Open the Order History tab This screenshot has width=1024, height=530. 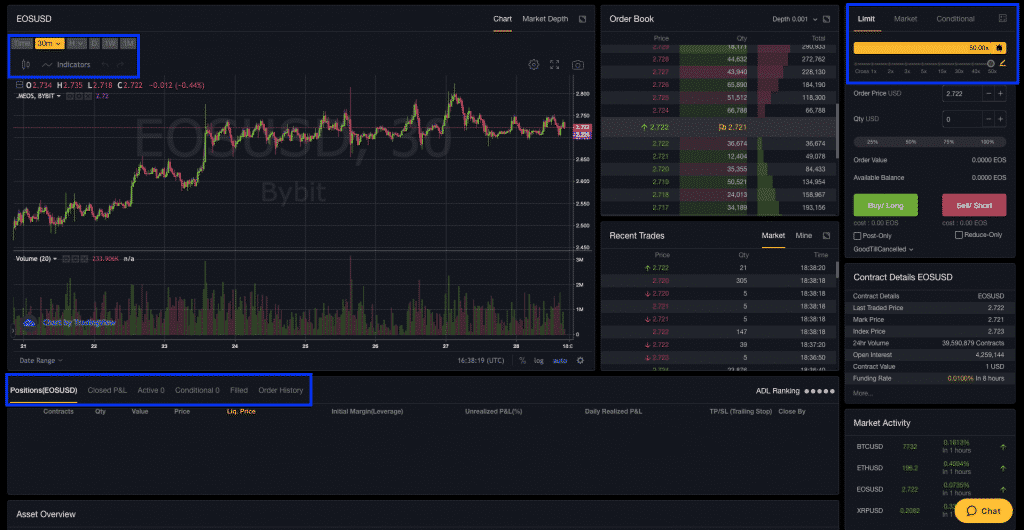point(281,390)
